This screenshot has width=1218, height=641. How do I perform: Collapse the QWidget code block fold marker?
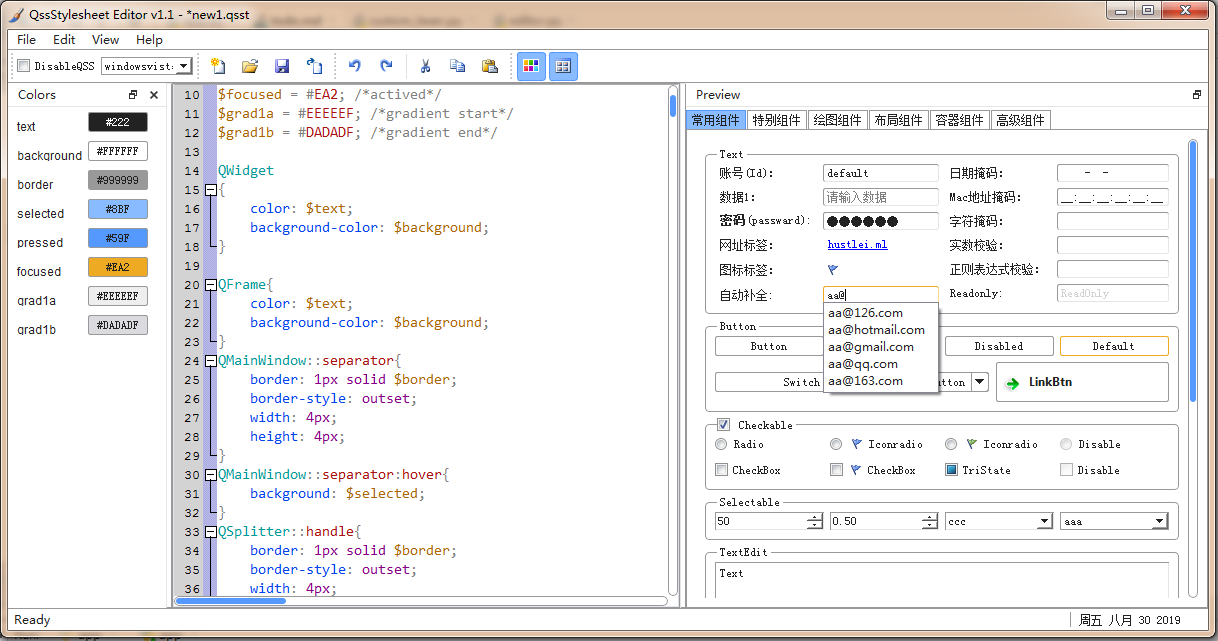click(210, 190)
